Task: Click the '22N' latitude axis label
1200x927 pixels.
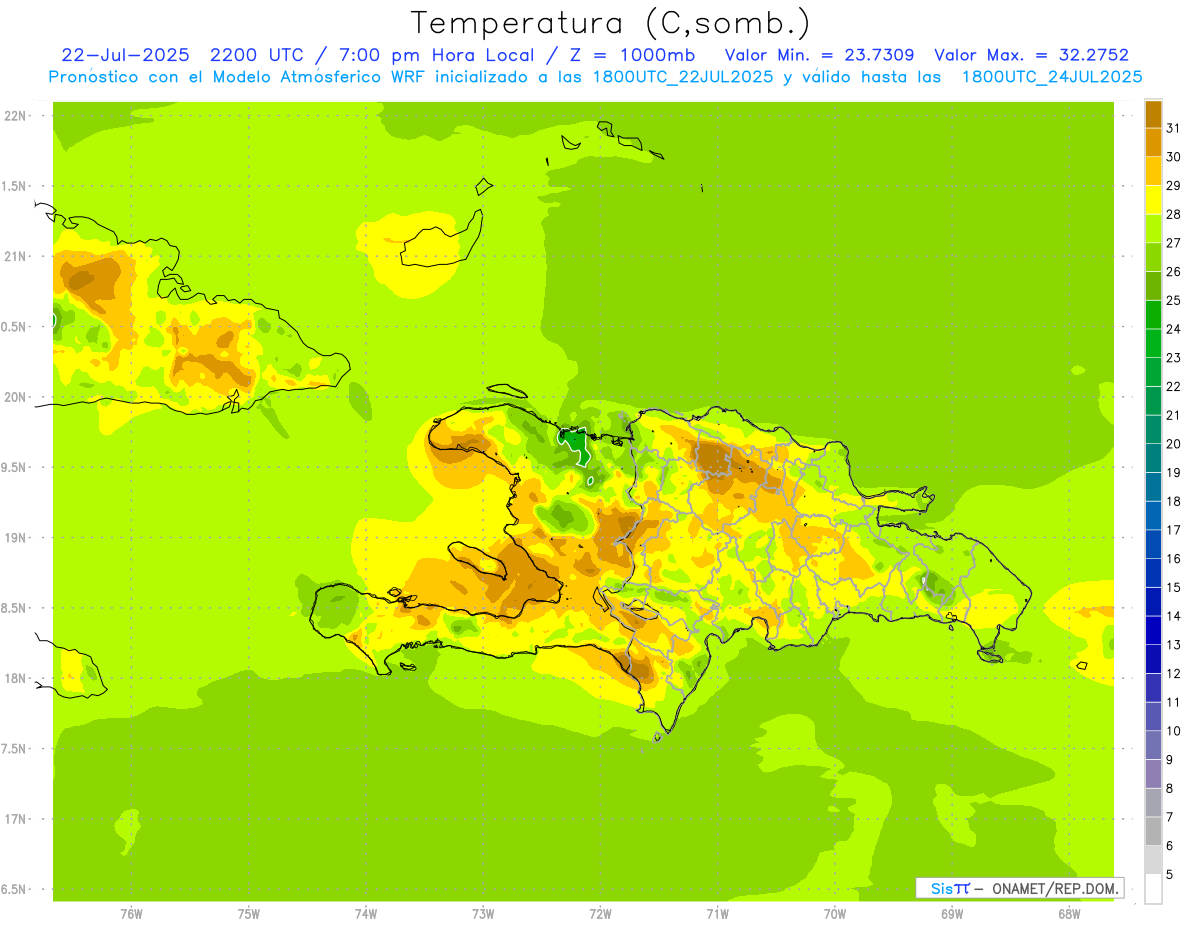Action: (15, 115)
